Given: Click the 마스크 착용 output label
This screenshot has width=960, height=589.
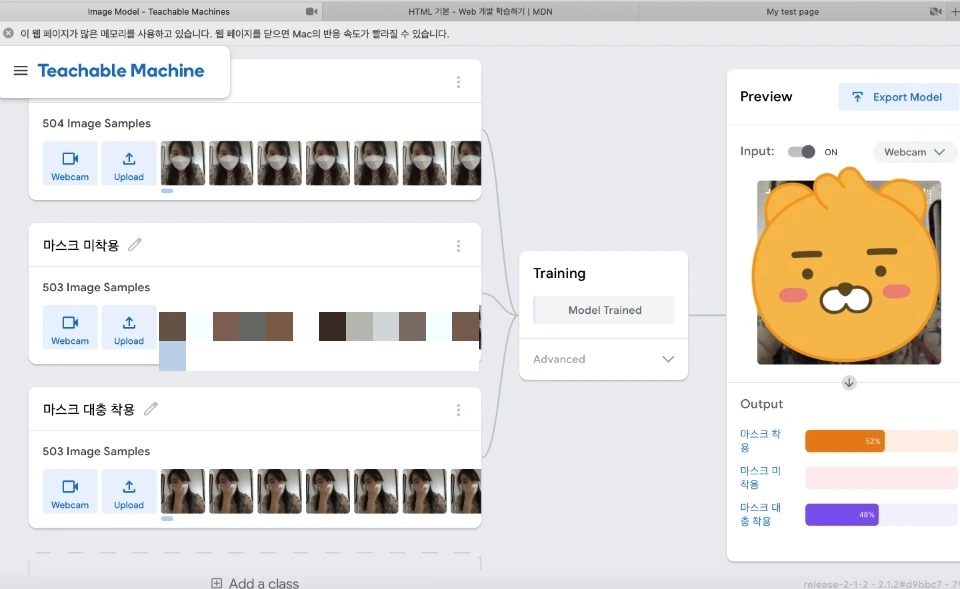Looking at the screenshot, I should click(760, 441).
